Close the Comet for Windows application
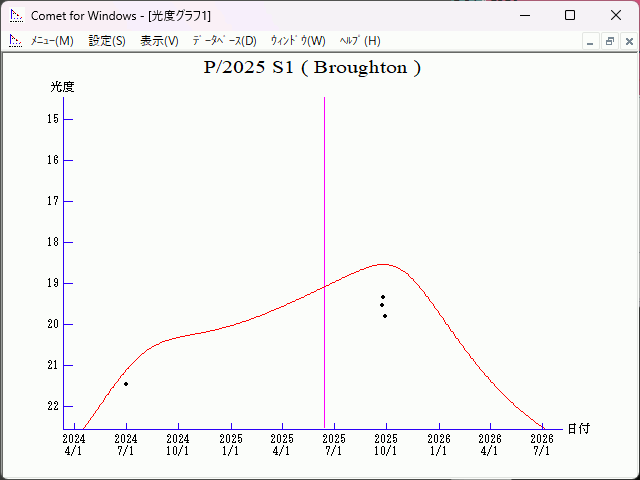The width and height of the screenshot is (640, 480). [615, 16]
